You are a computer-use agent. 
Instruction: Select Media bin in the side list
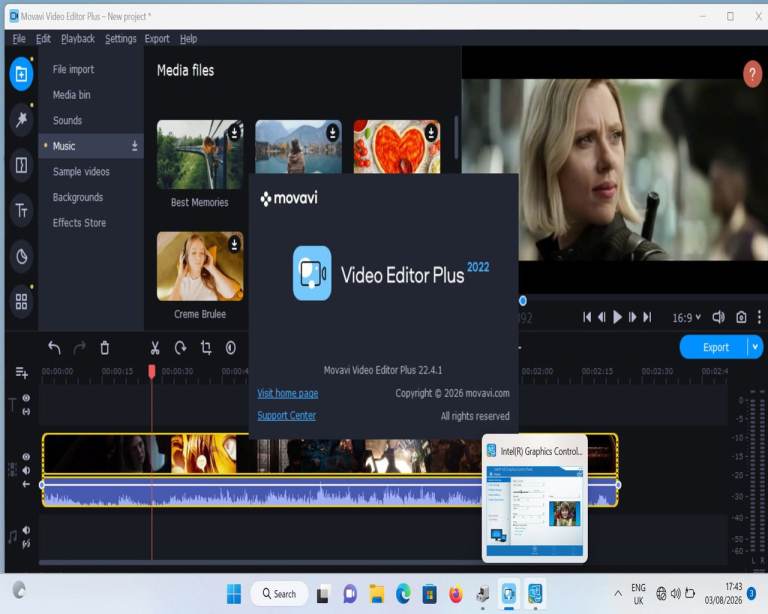click(72, 95)
